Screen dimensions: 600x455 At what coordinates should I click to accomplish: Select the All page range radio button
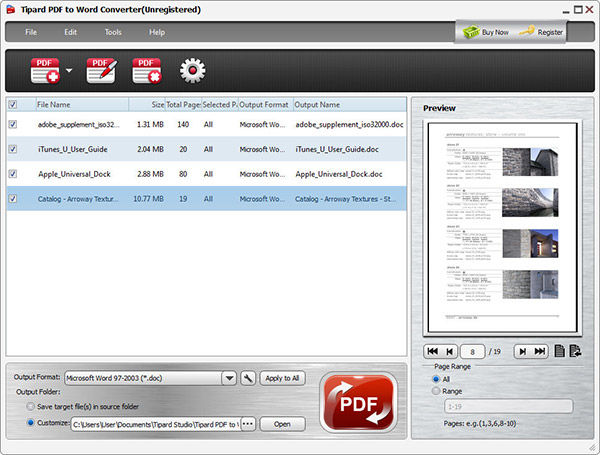pyautogui.click(x=436, y=379)
